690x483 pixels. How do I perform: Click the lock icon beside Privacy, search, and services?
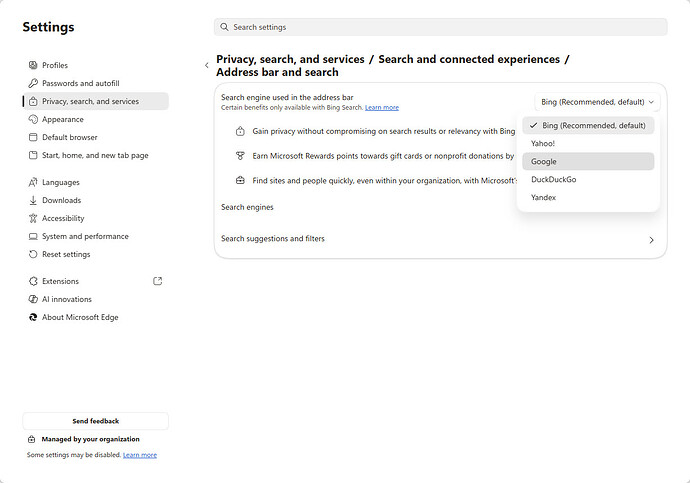tap(33, 101)
